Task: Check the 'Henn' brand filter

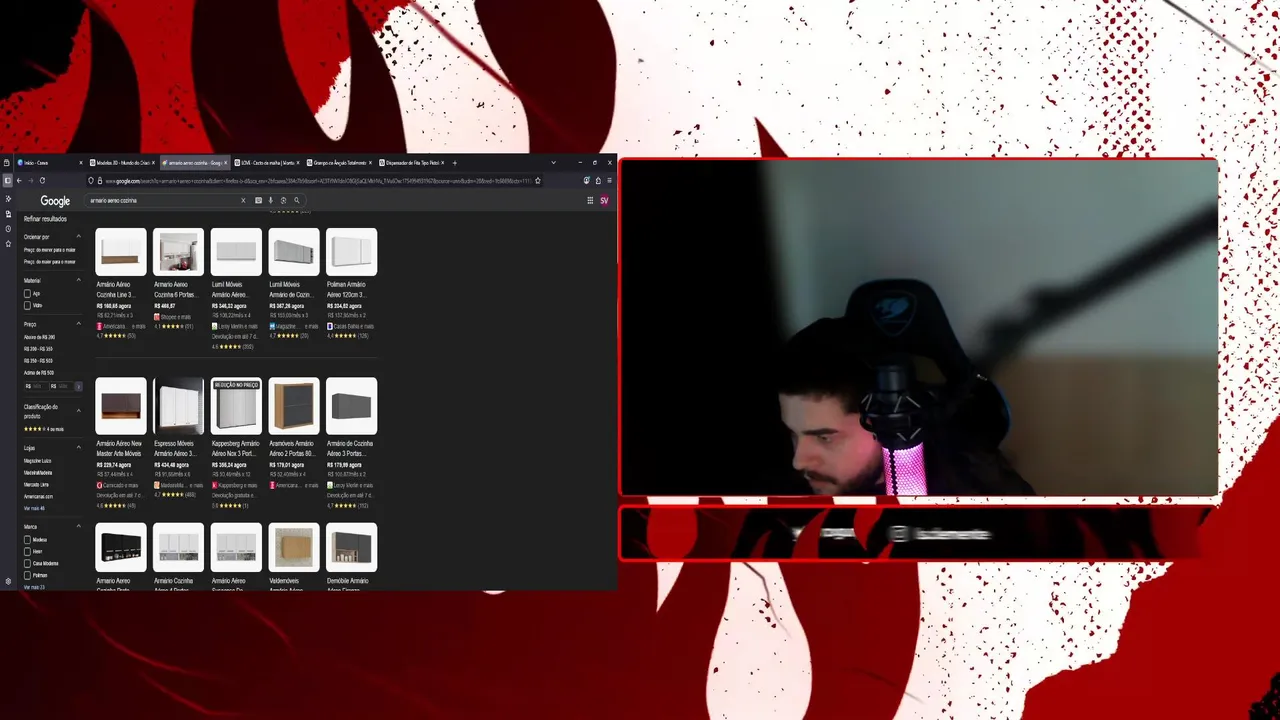Action: [27, 551]
